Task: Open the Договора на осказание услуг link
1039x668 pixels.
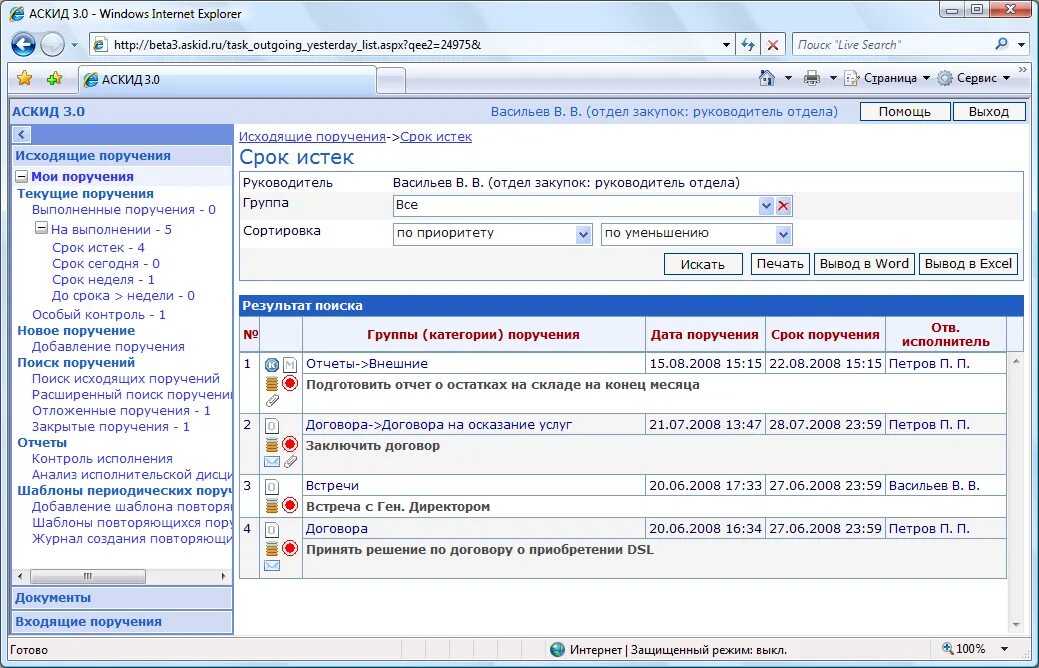Action: tap(439, 425)
